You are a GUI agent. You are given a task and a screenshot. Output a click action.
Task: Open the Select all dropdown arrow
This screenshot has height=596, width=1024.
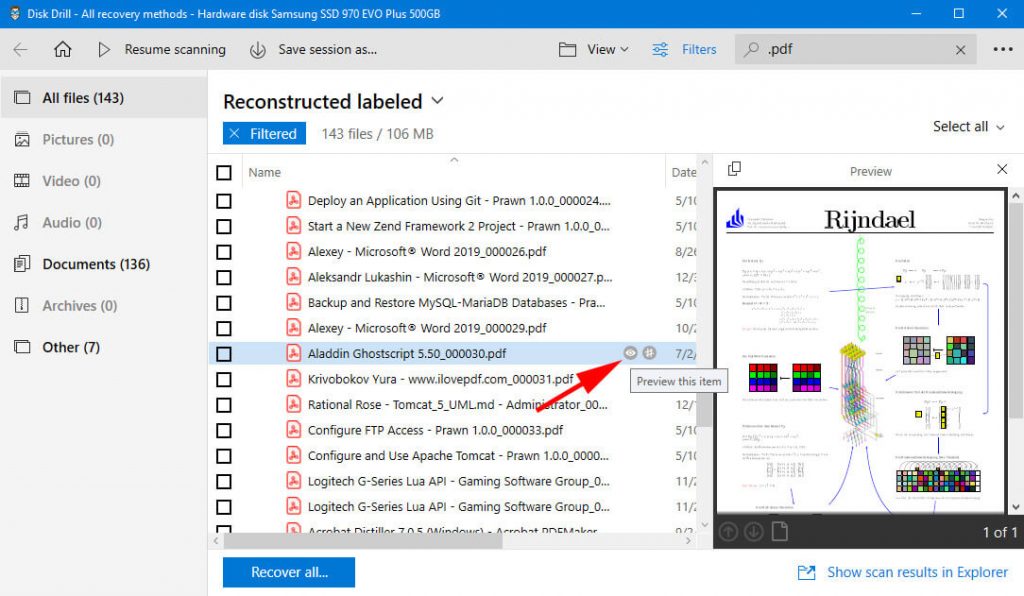click(x=1002, y=127)
